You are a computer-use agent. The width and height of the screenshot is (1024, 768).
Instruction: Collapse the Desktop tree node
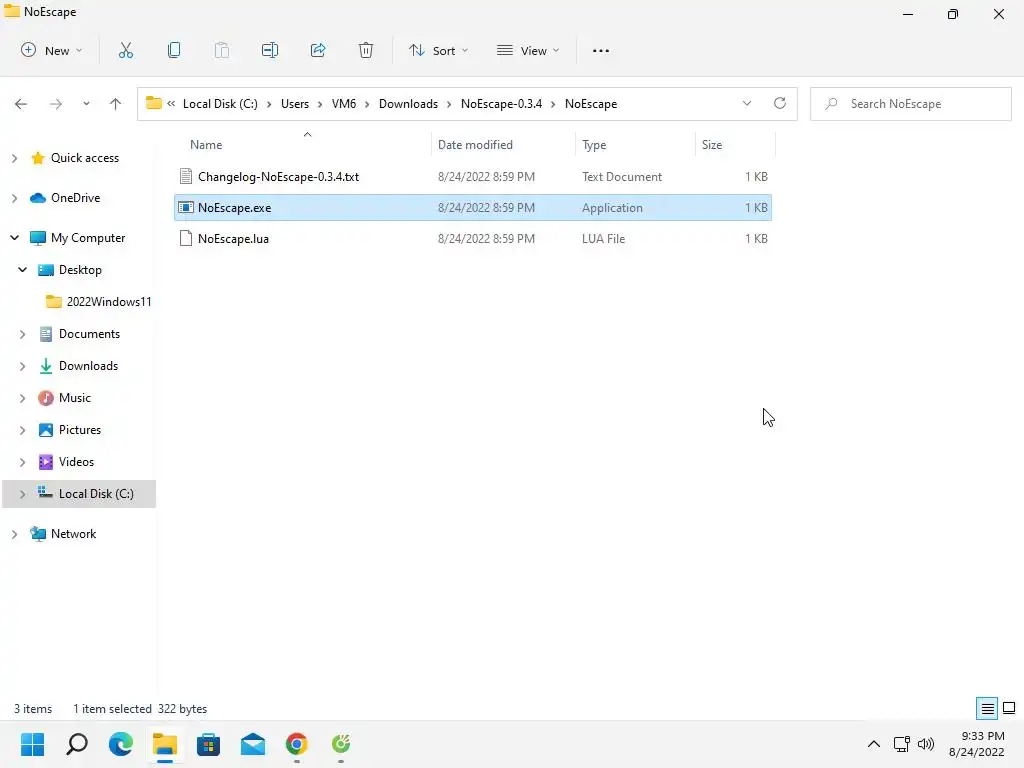(x=22, y=270)
